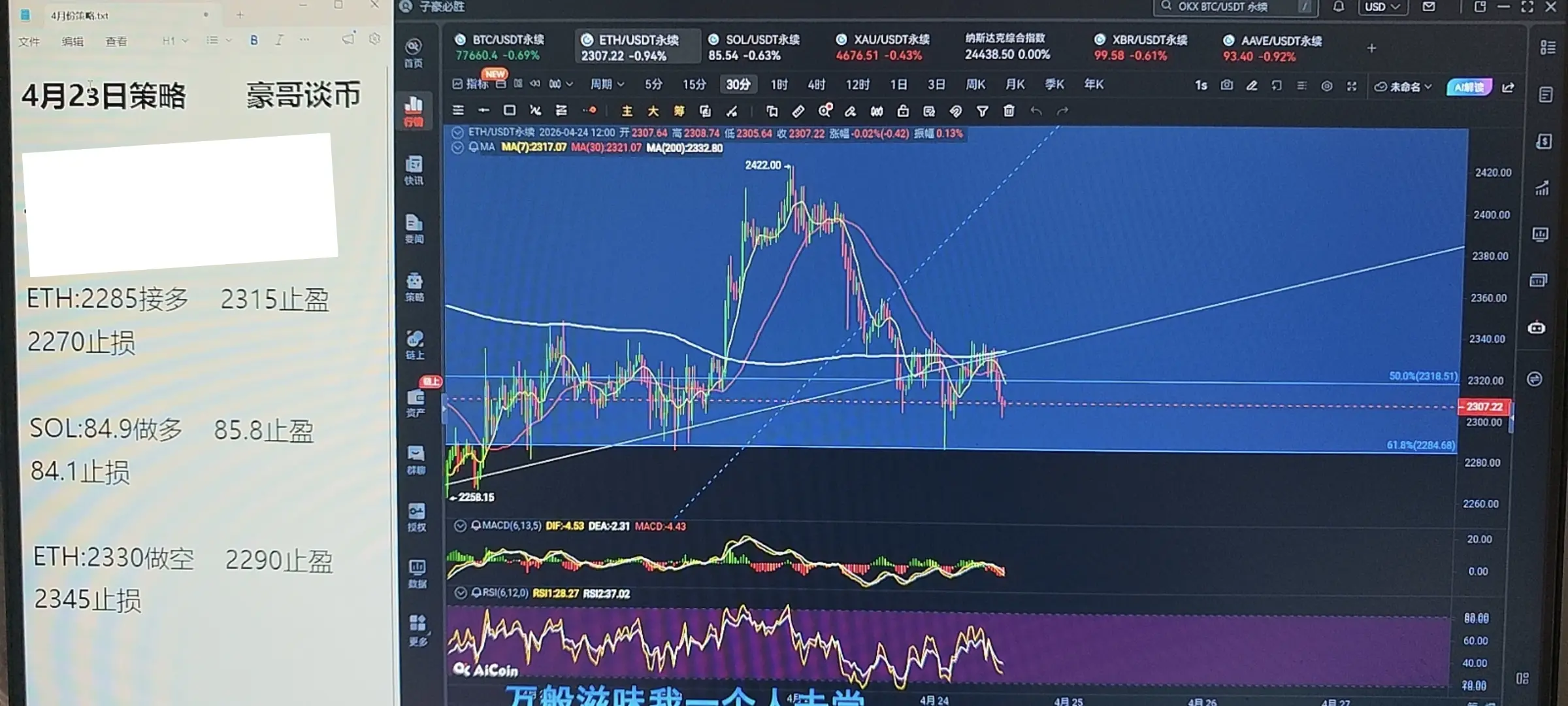The image size is (1568, 706).
Task: Click the lock drawings icon
Action: coord(903,111)
